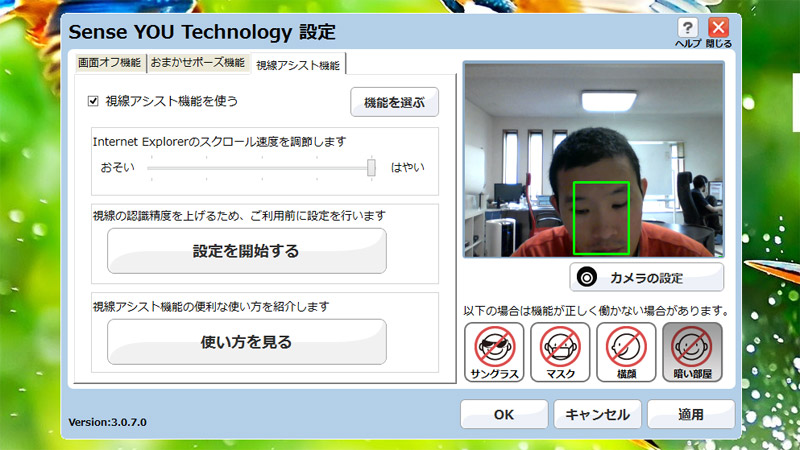Image resolution: width=800 pixels, height=450 pixels.
Task: Click the red 閉じる close icon
Action: [x=718, y=28]
